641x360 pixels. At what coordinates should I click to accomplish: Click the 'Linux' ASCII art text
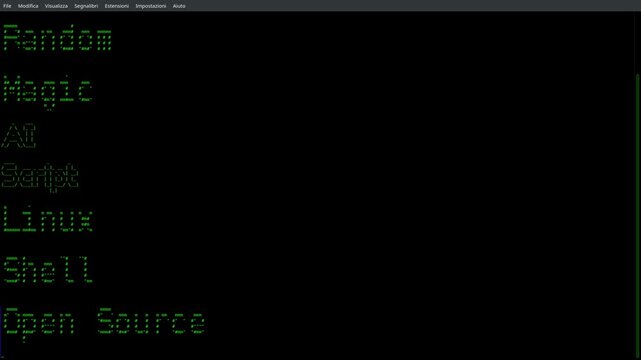(x=48, y=219)
